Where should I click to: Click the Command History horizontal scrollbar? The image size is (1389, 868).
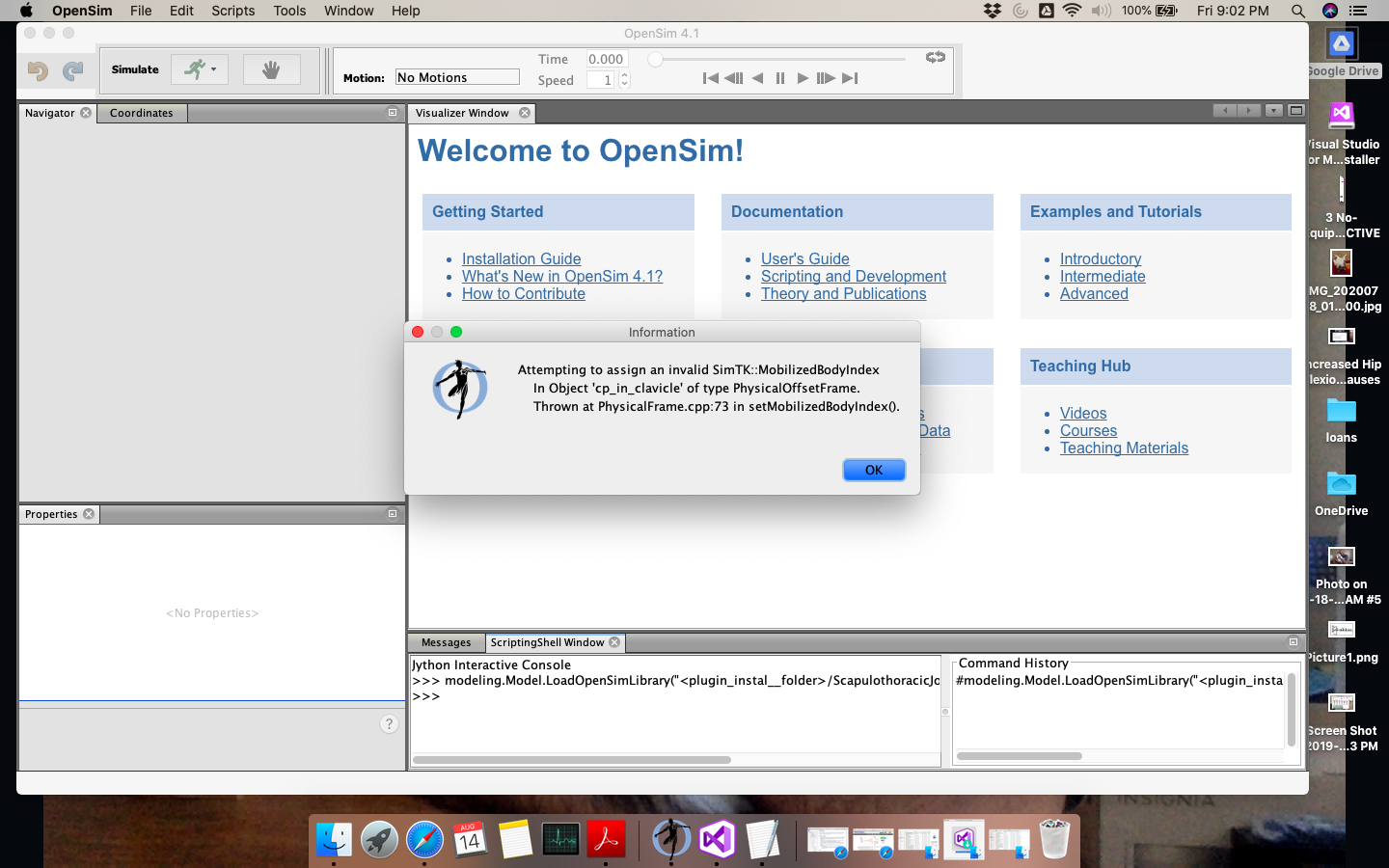[1020, 756]
